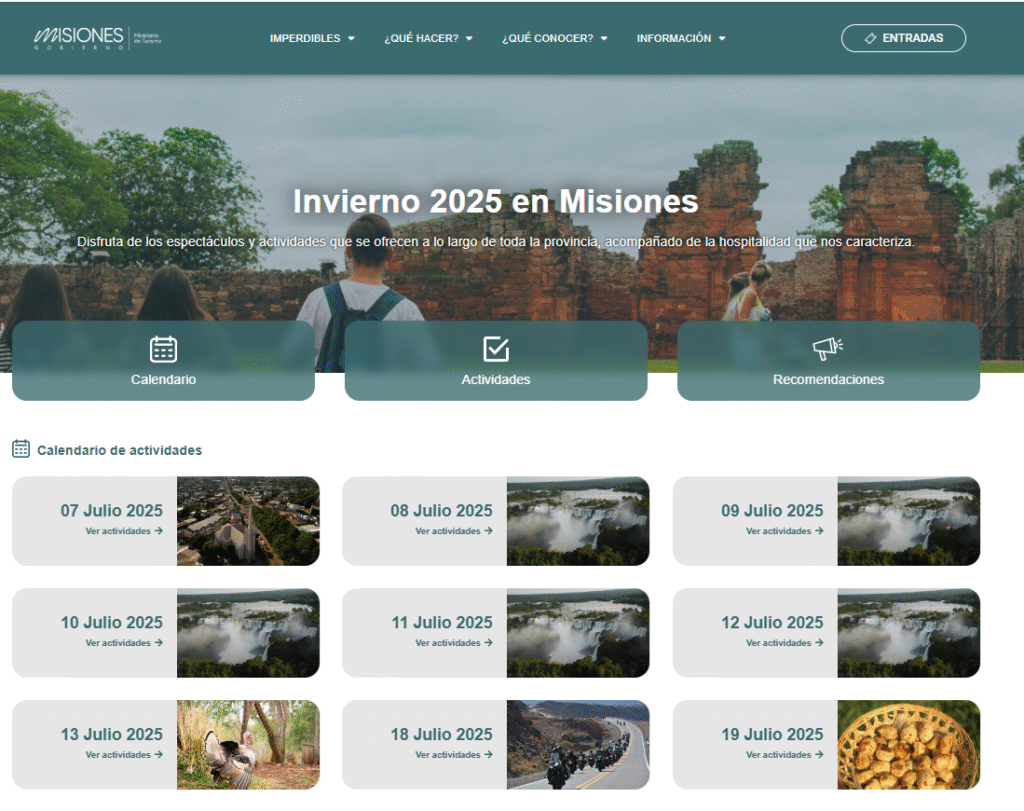Click the ticket icon beside ENTRADAS
Screen dimensions: 1024x811
point(869,38)
